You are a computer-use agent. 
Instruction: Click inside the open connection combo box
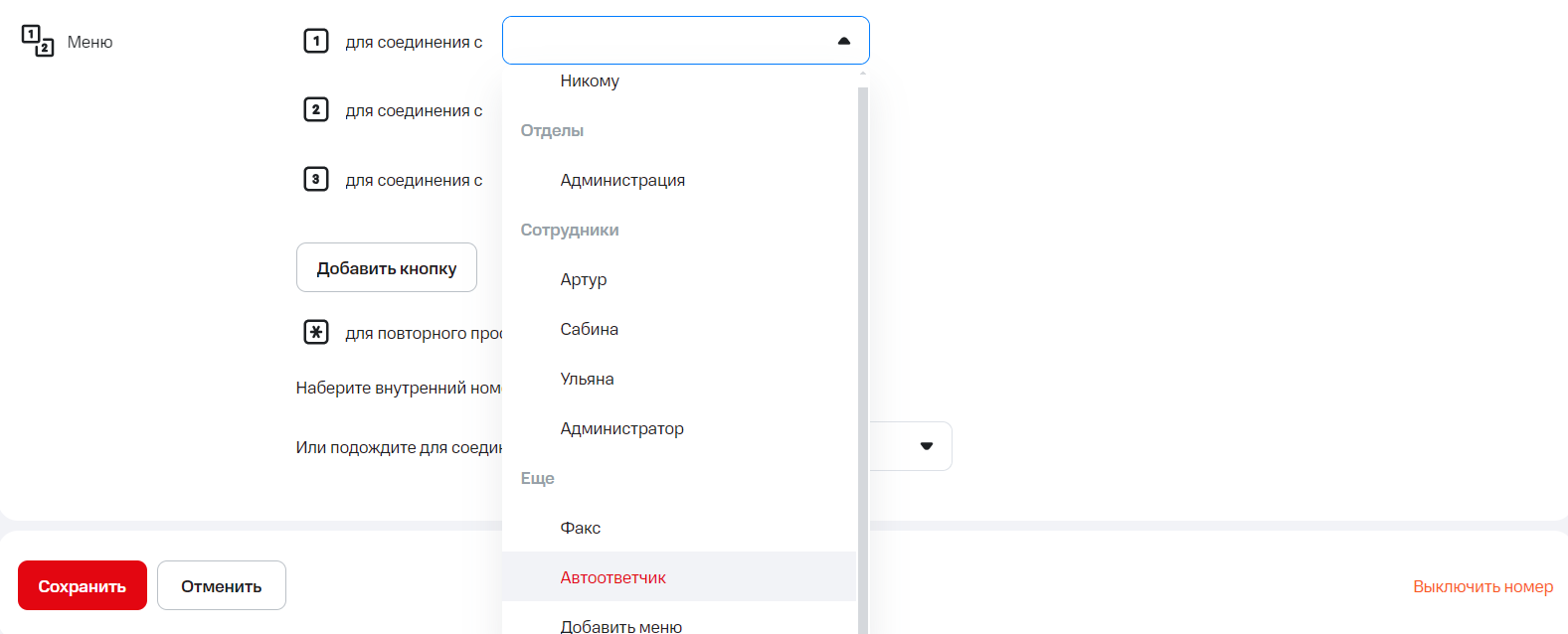click(666, 41)
